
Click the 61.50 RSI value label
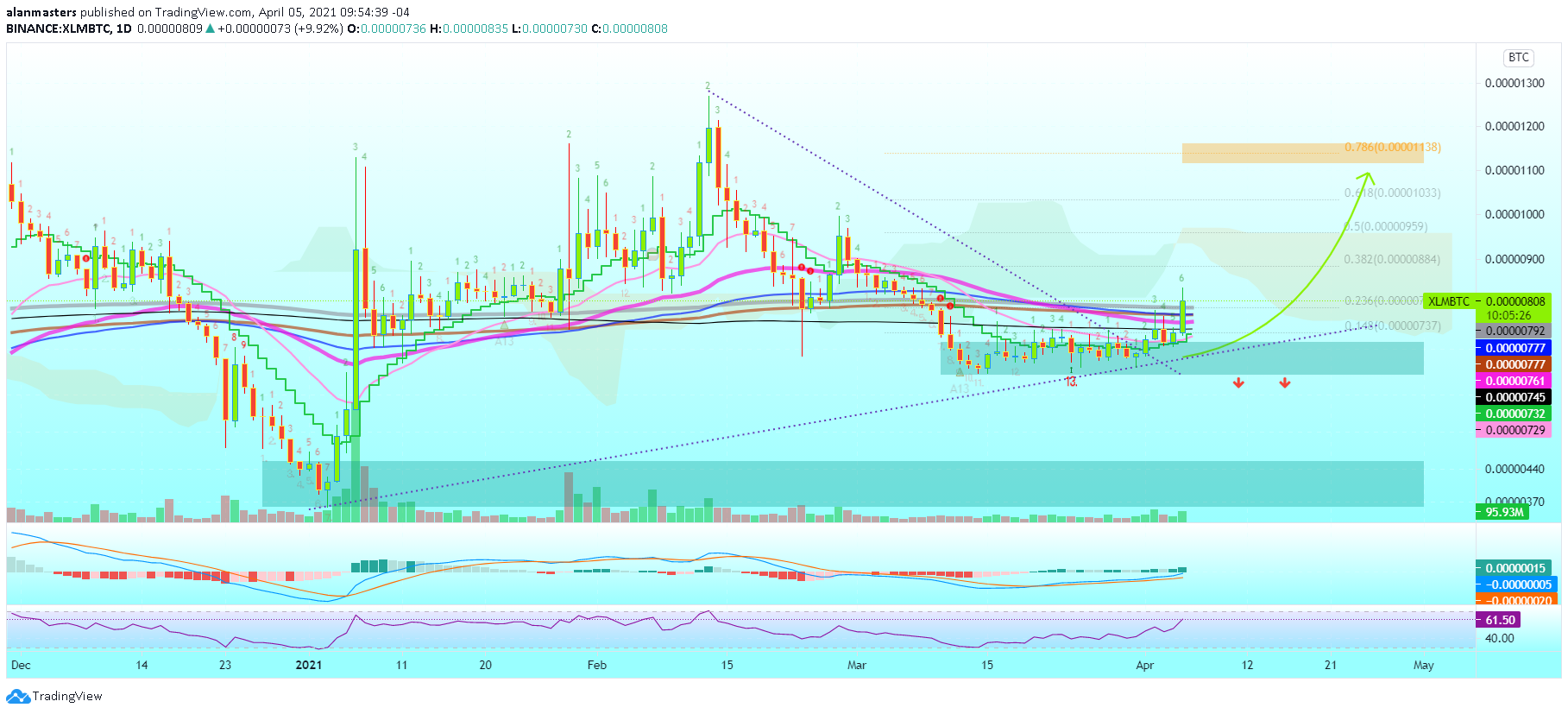tap(1500, 620)
